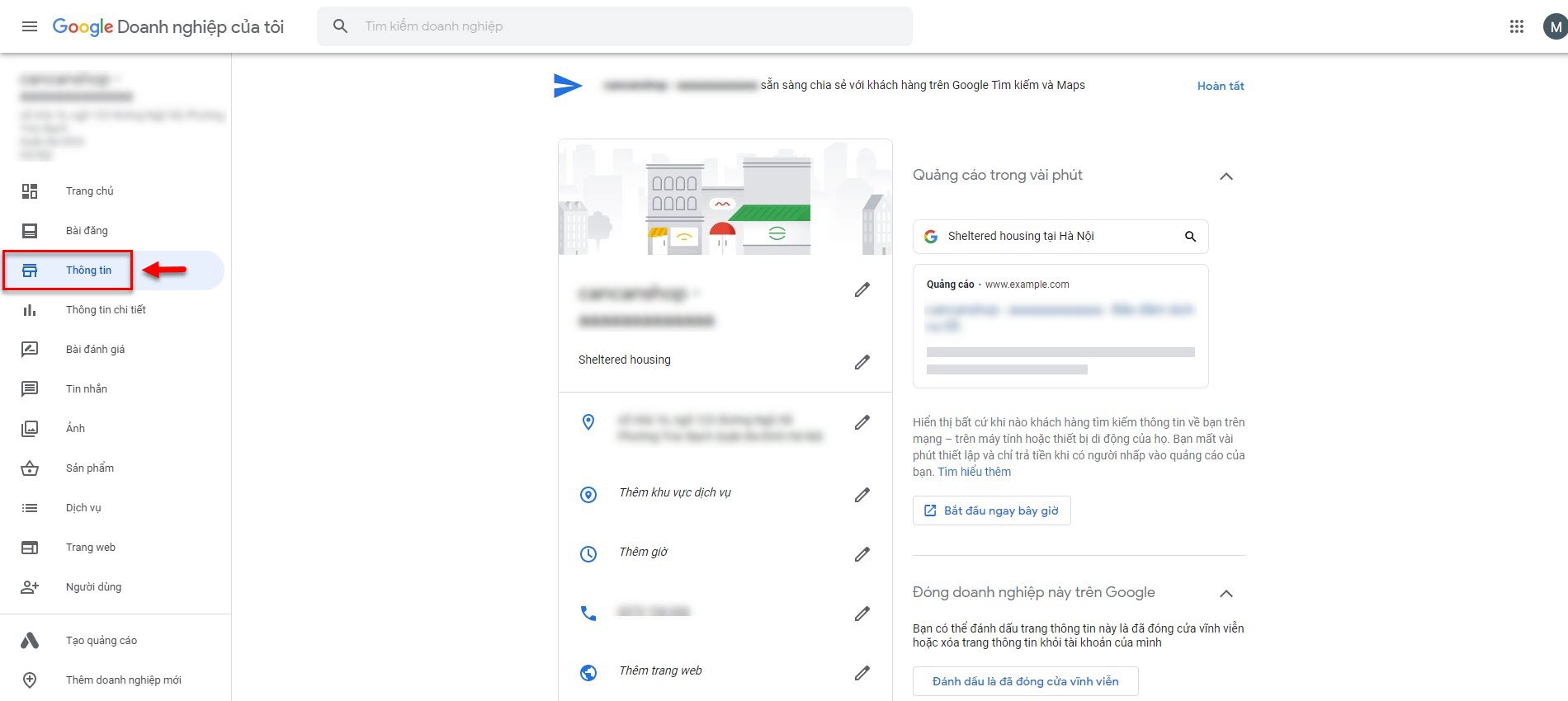This screenshot has width=1568, height=701.
Task: Focus the Tìm kiếm doanh nghiệp search field
Action: tap(615, 26)
